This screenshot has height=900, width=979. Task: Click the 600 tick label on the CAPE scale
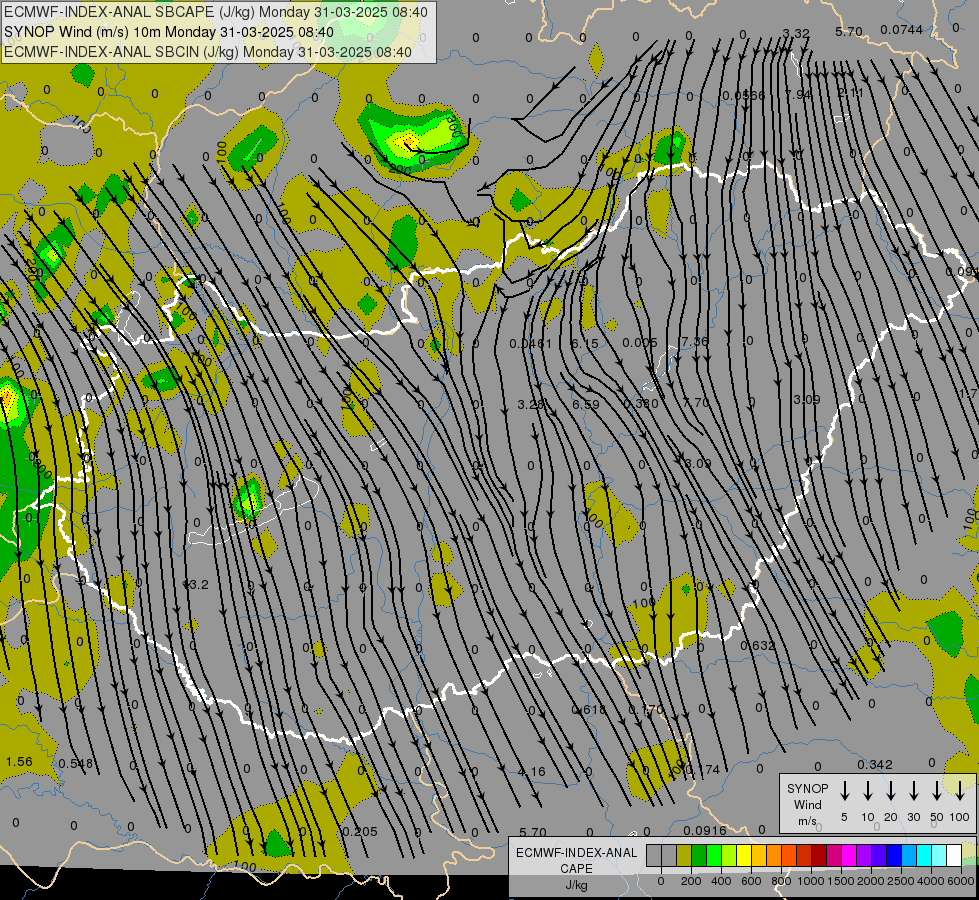pyautogui.click(x=751, y=881)
